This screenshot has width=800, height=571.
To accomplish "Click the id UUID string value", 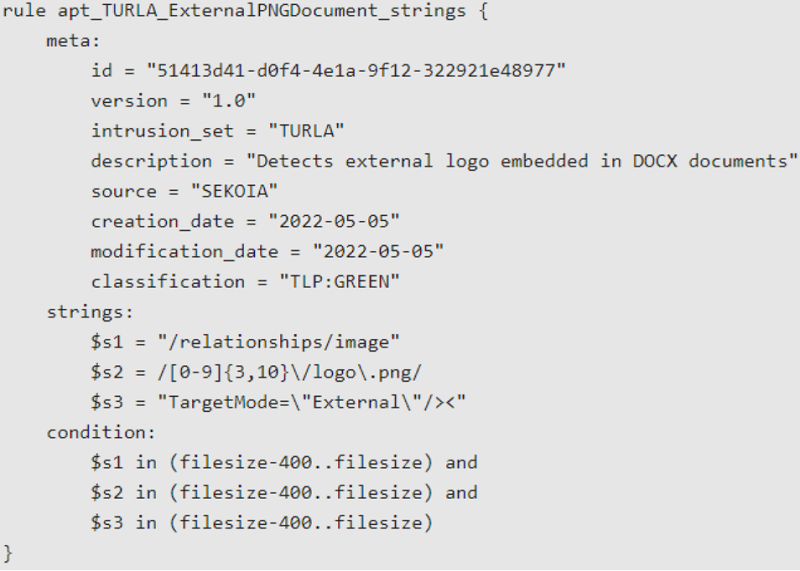I will coord(356,70).
